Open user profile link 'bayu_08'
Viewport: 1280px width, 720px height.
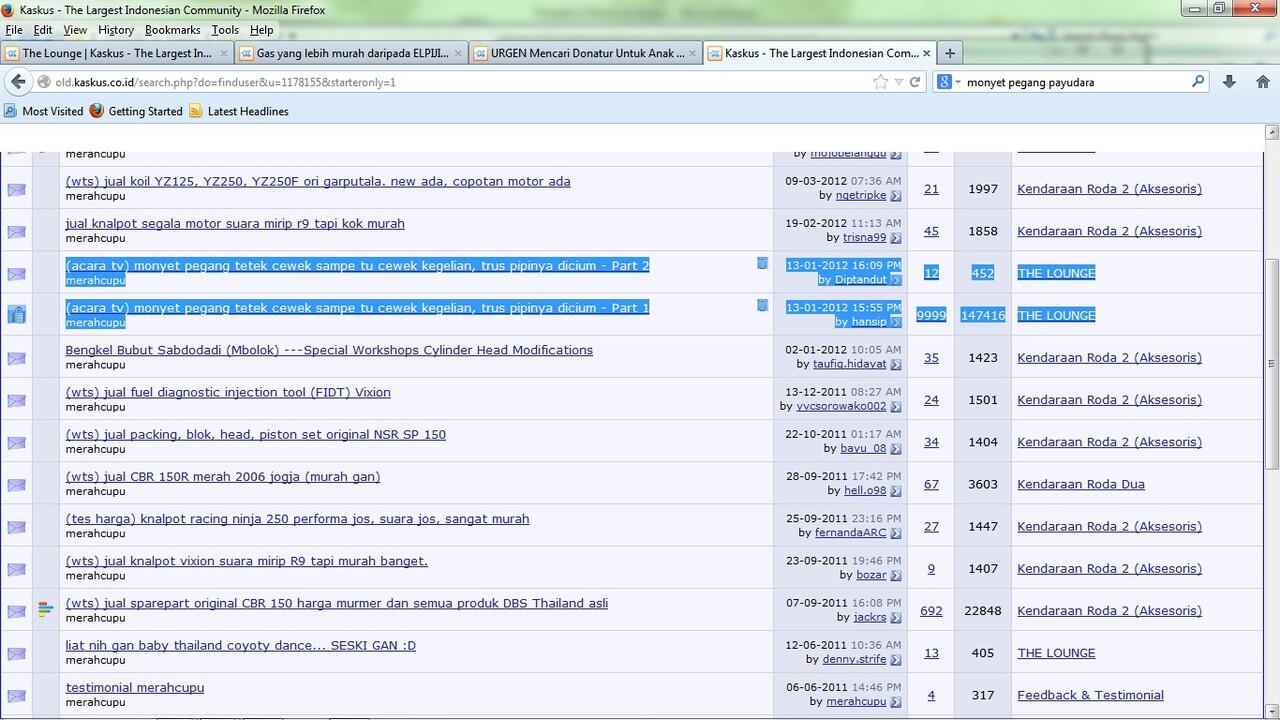click(x=863, y=449)
